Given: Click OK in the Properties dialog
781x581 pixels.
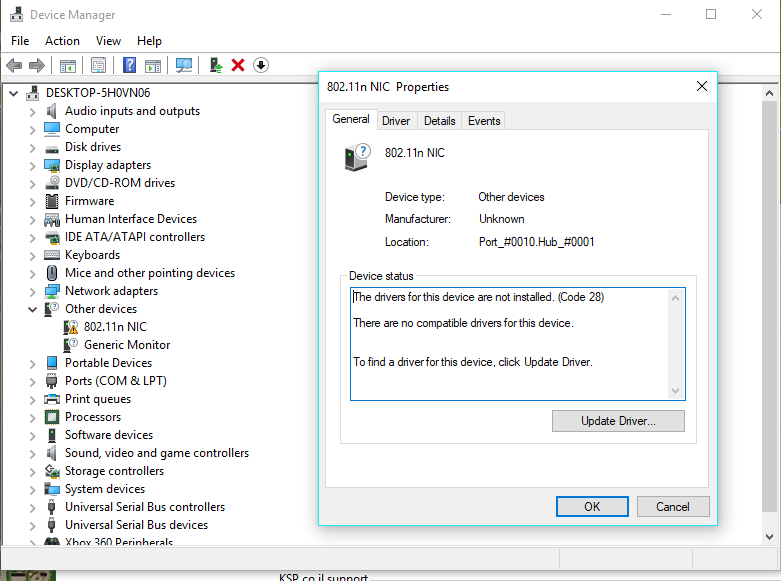Looking at the screenshot, I should tap(592, 506).
